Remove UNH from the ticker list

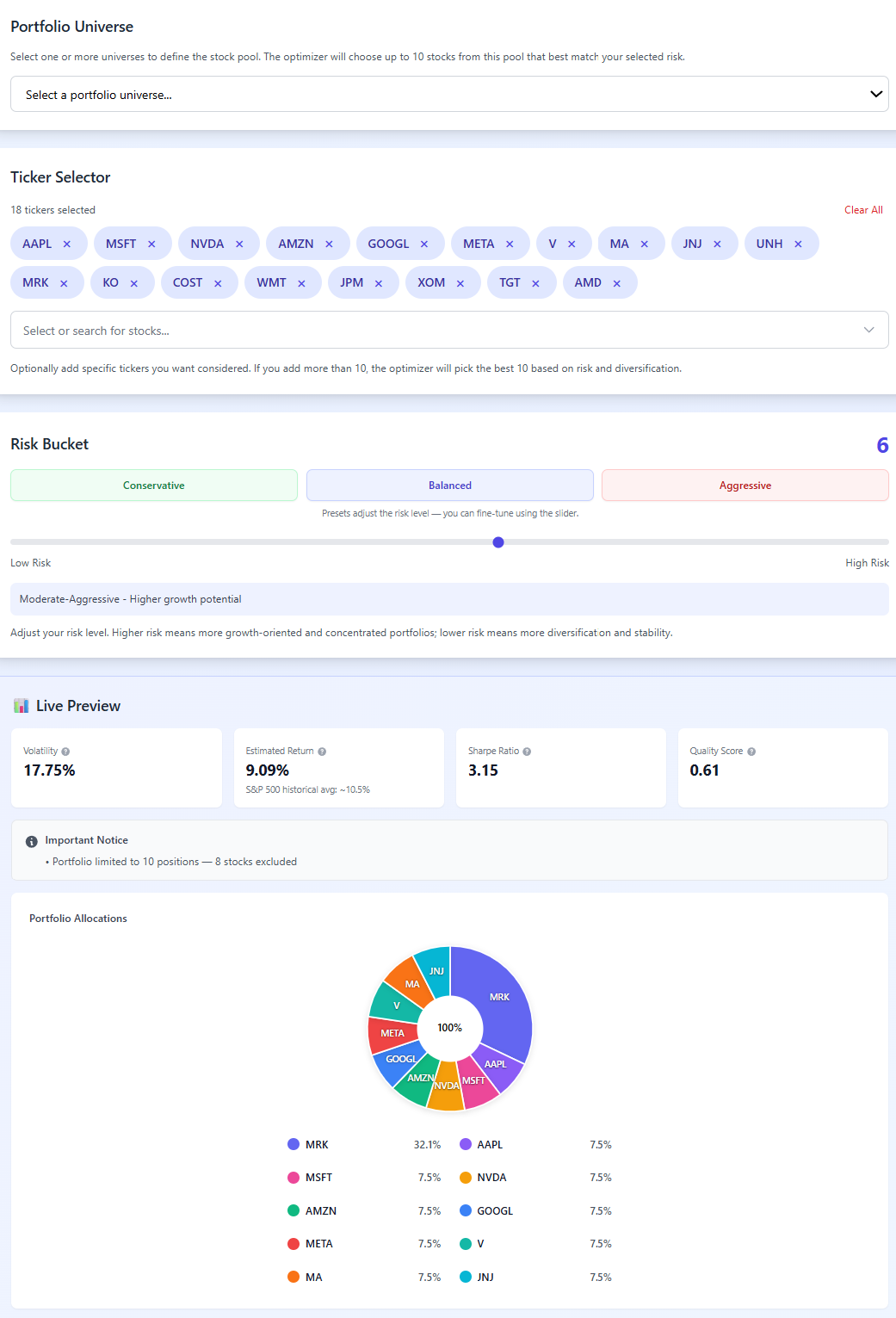[x=797, y=244]
